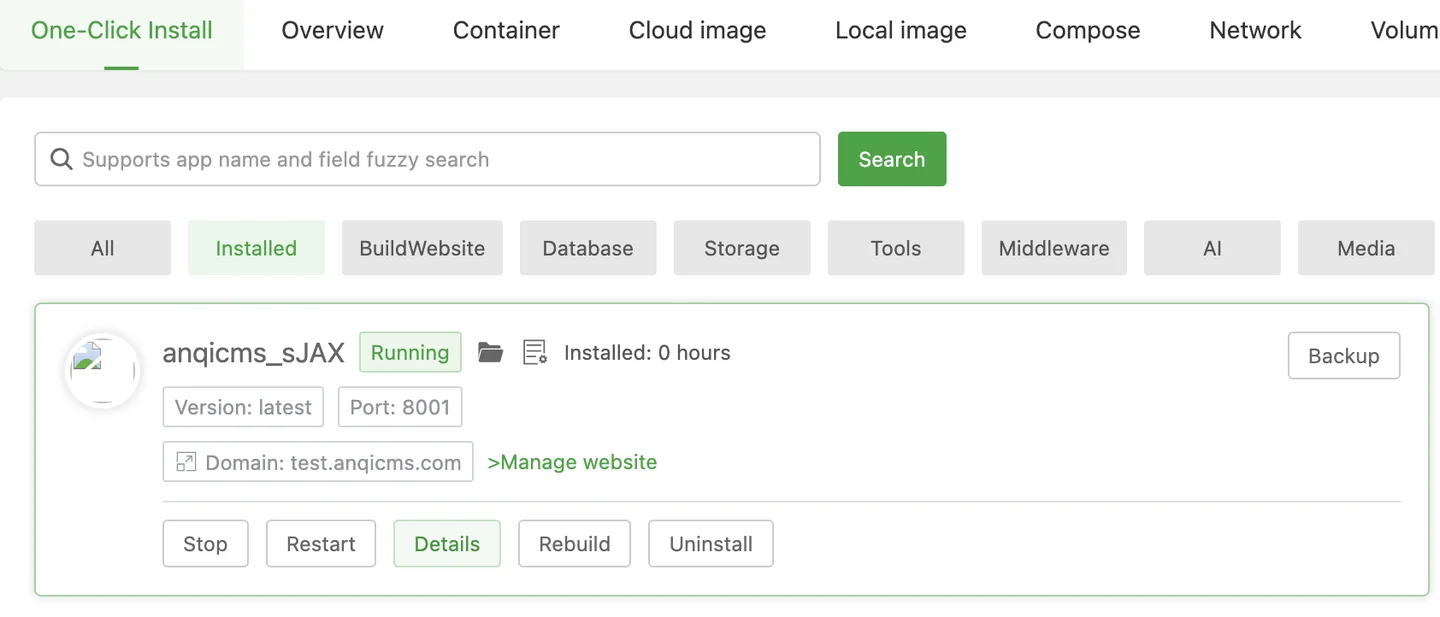Open the Manage website link

(572, 462)
